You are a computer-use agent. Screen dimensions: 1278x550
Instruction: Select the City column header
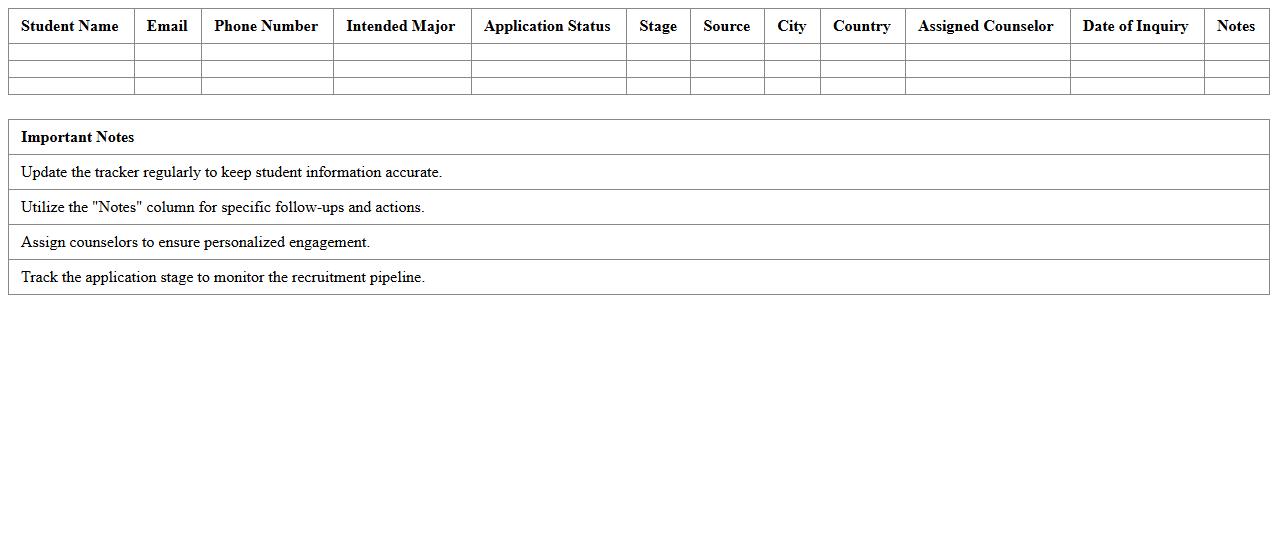coord(792,26)
